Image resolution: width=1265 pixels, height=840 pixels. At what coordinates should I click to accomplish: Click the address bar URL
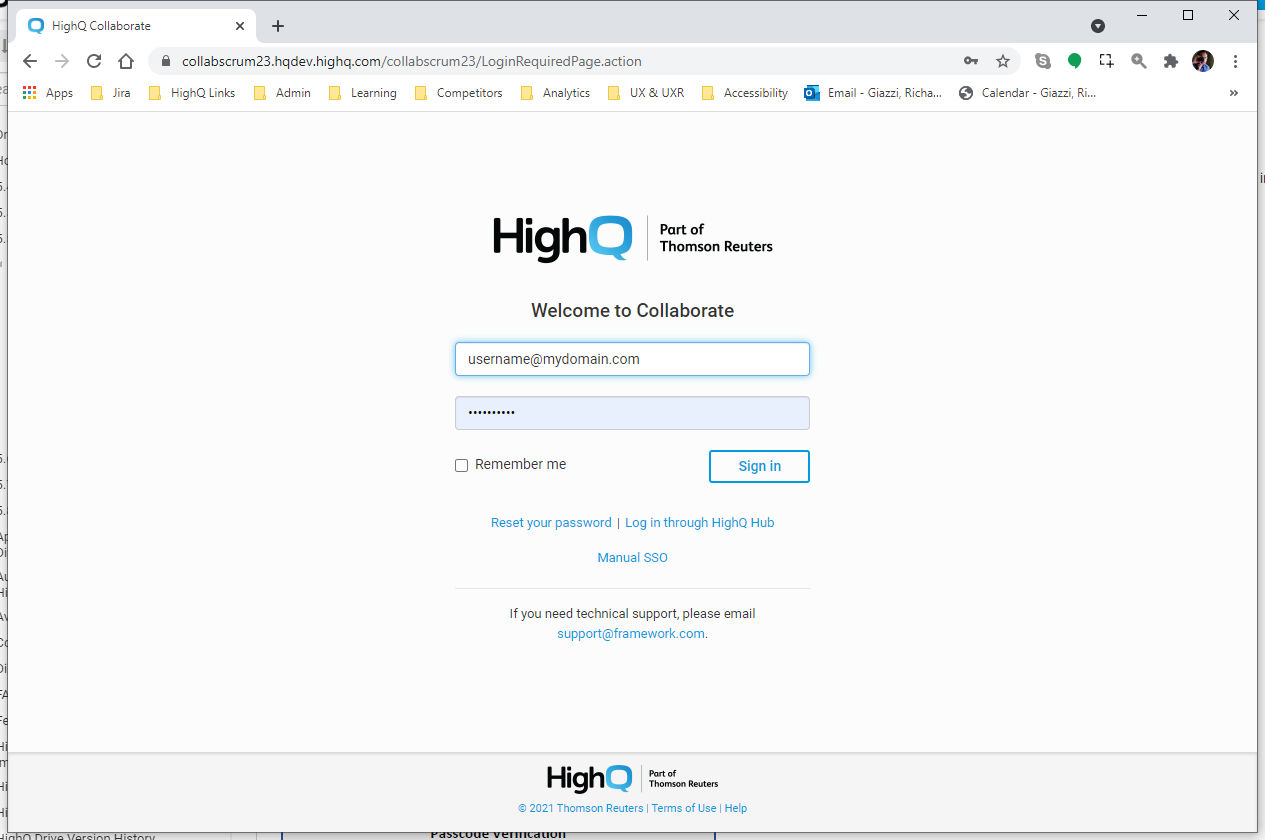412,61
